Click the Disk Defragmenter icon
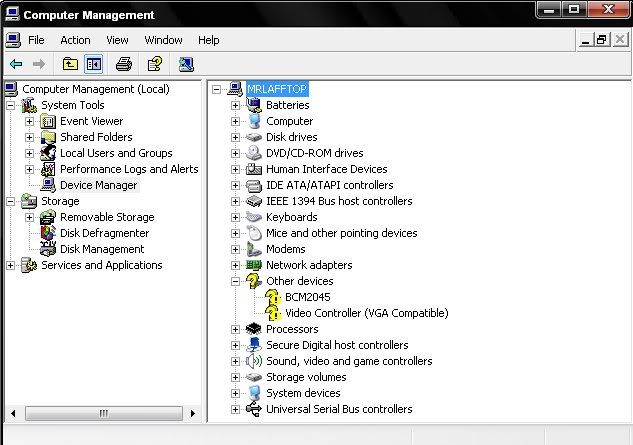 tap(48, 233)
